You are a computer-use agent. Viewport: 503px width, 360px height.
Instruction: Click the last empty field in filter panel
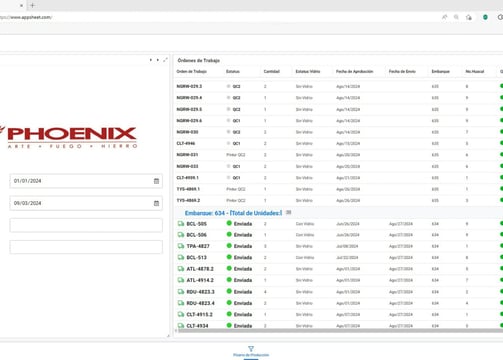pyautogui.click(x=86, y=247)
